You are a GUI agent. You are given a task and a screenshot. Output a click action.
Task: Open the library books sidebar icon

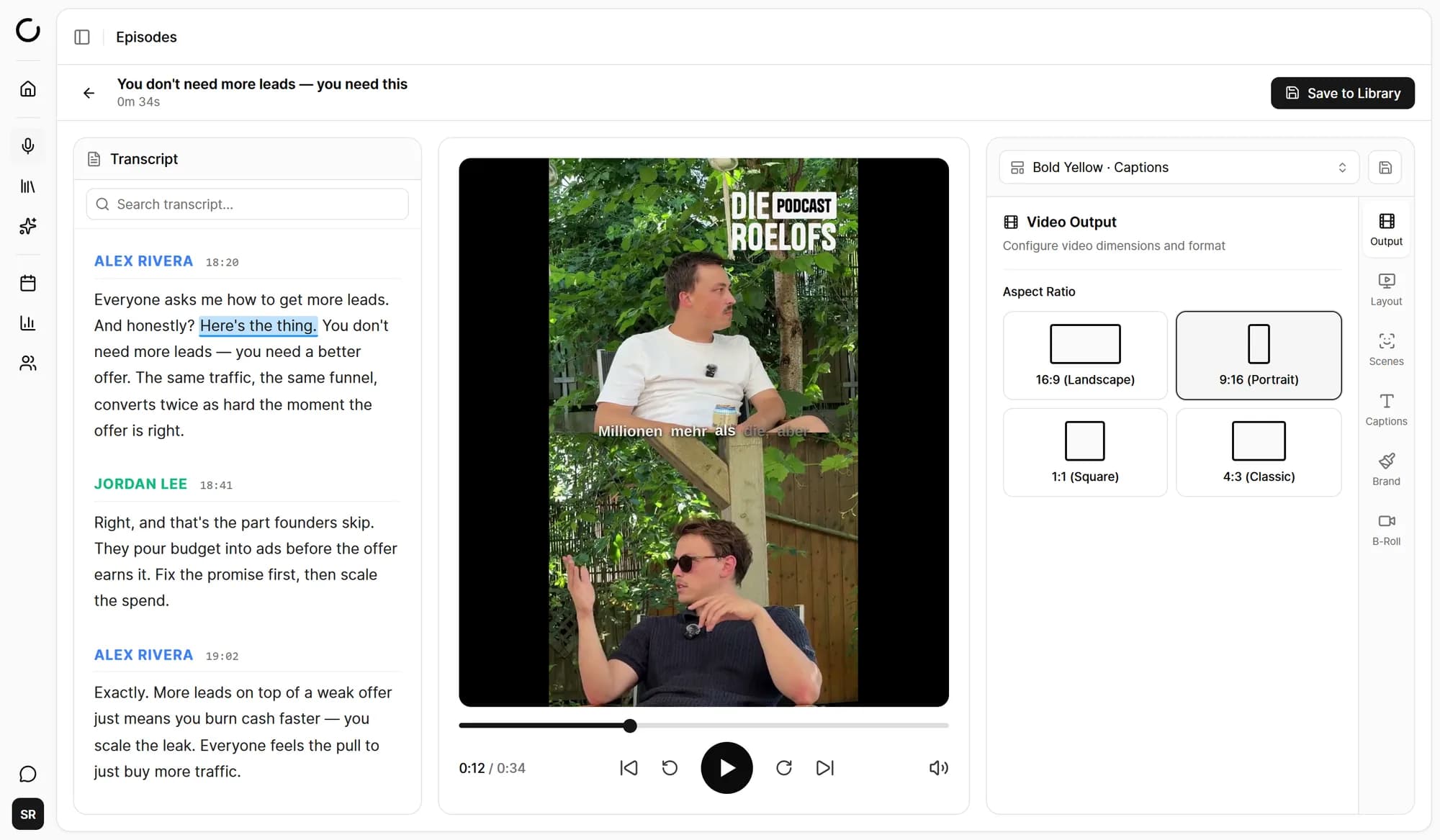point(28,186)
